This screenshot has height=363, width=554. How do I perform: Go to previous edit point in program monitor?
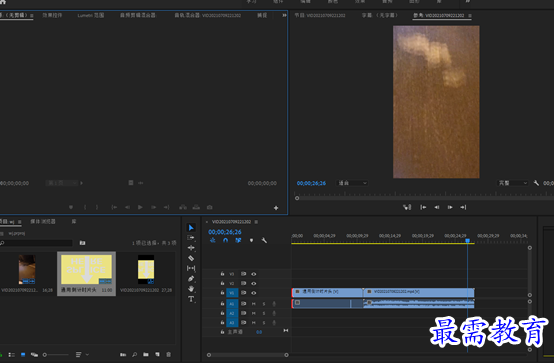pyautogui.click(x=423, y=207)
